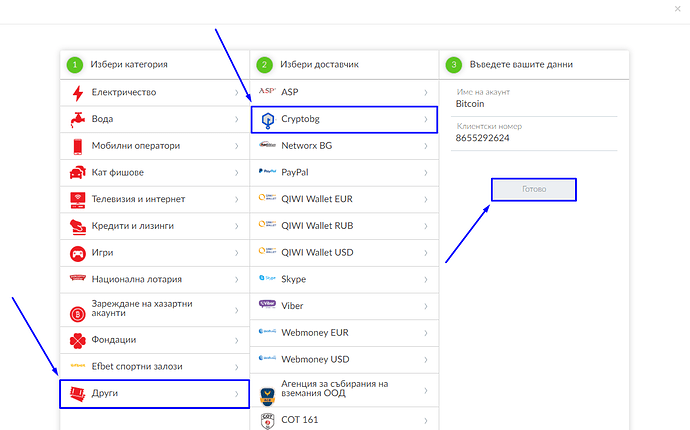Viewport: 690px width, 430px height.
Task: Click the Cryptobg shield logo
Action: [268, 120]
